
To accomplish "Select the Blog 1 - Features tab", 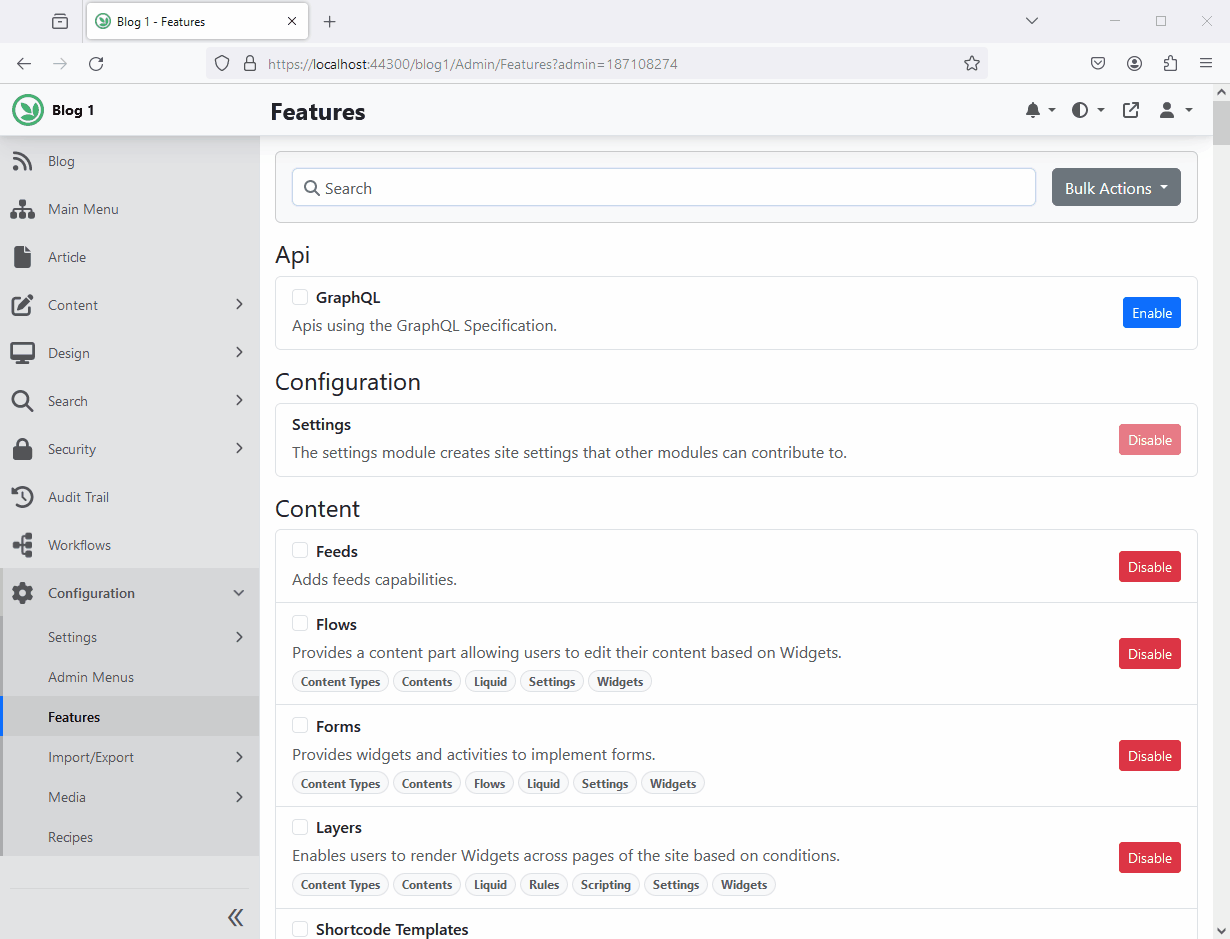I will [x=198, y=21].
